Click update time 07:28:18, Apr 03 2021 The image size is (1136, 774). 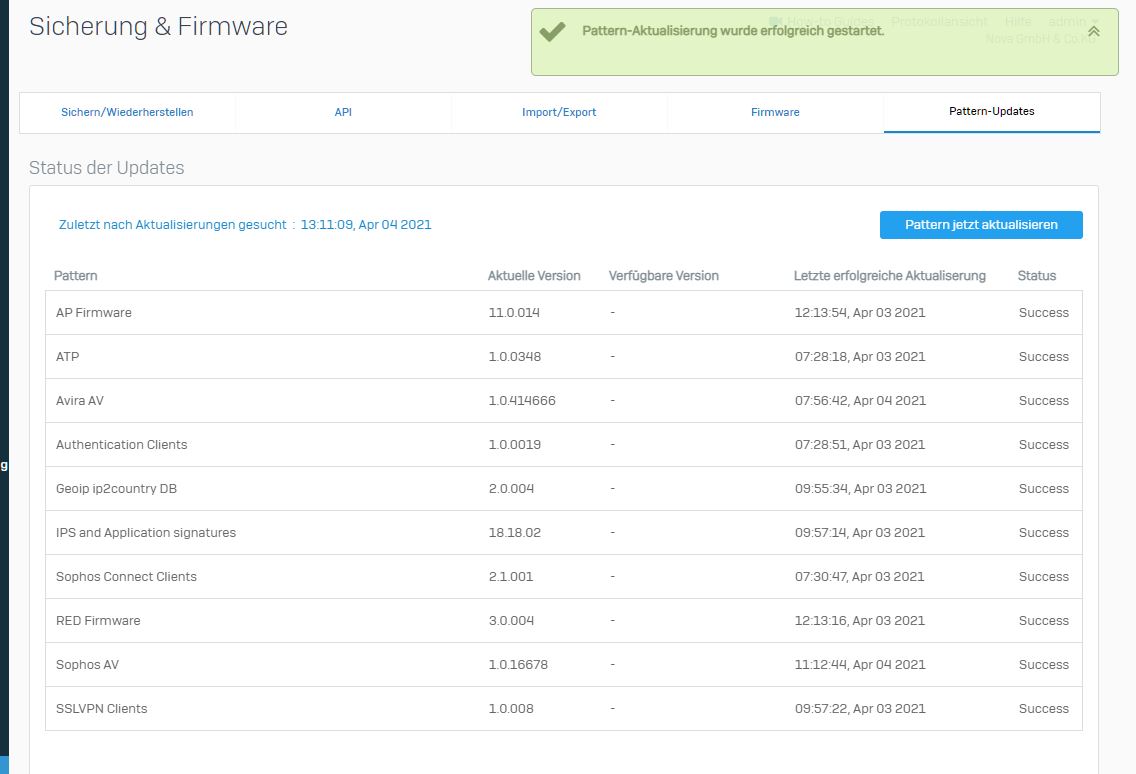[x=860, y=357]
